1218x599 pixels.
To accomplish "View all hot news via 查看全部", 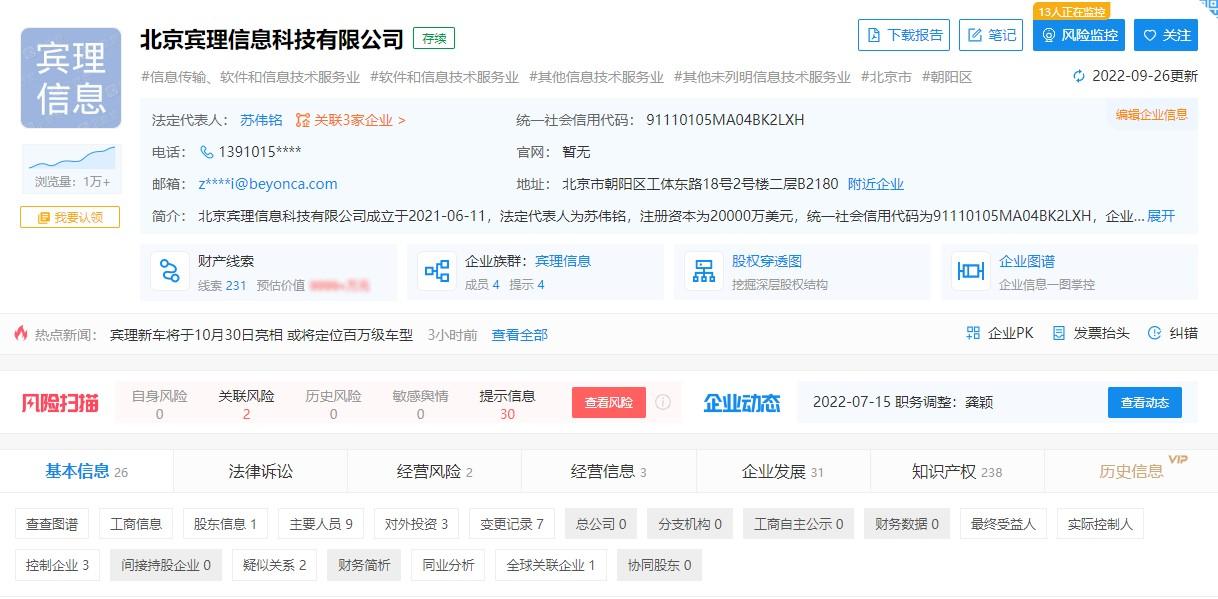I will [x=520, y=335].
